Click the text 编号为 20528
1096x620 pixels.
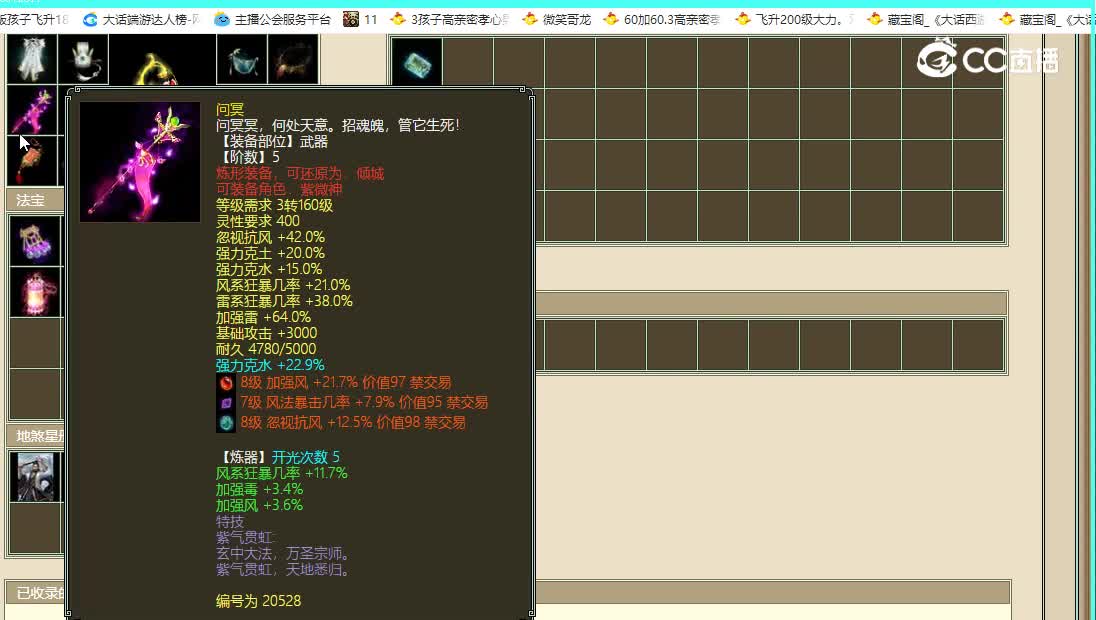pyautogui.click(x=258, y=601)
